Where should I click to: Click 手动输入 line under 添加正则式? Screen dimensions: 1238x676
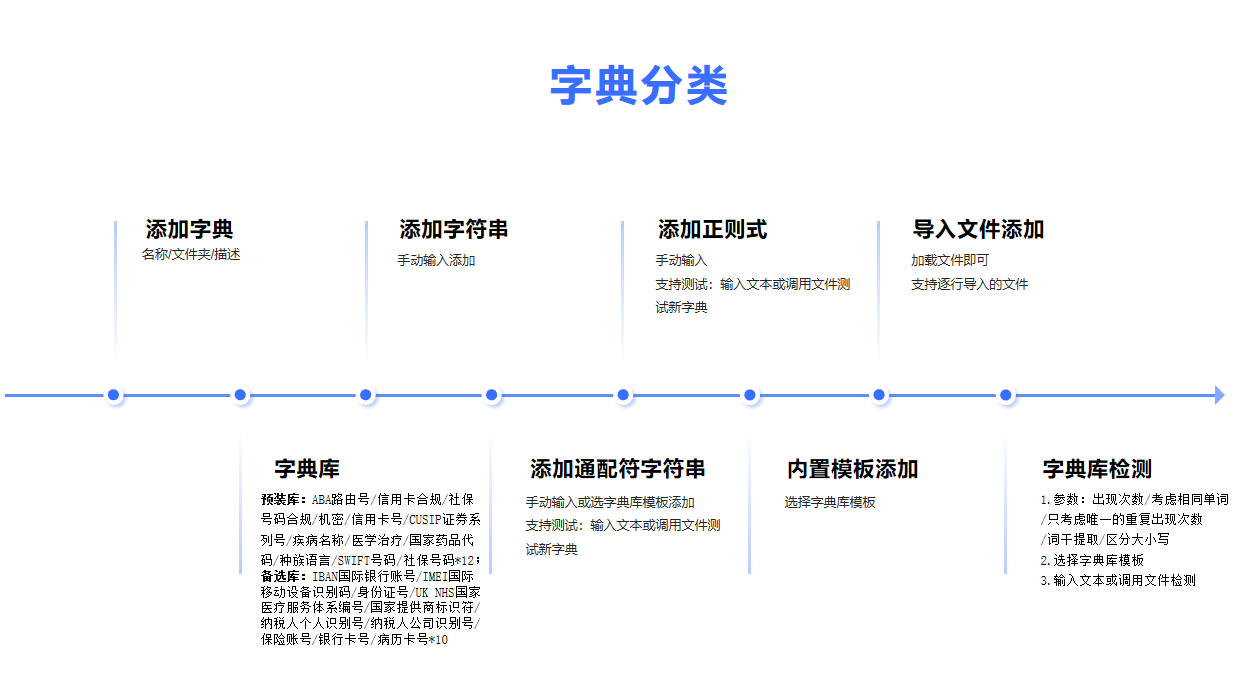[681, 260]
